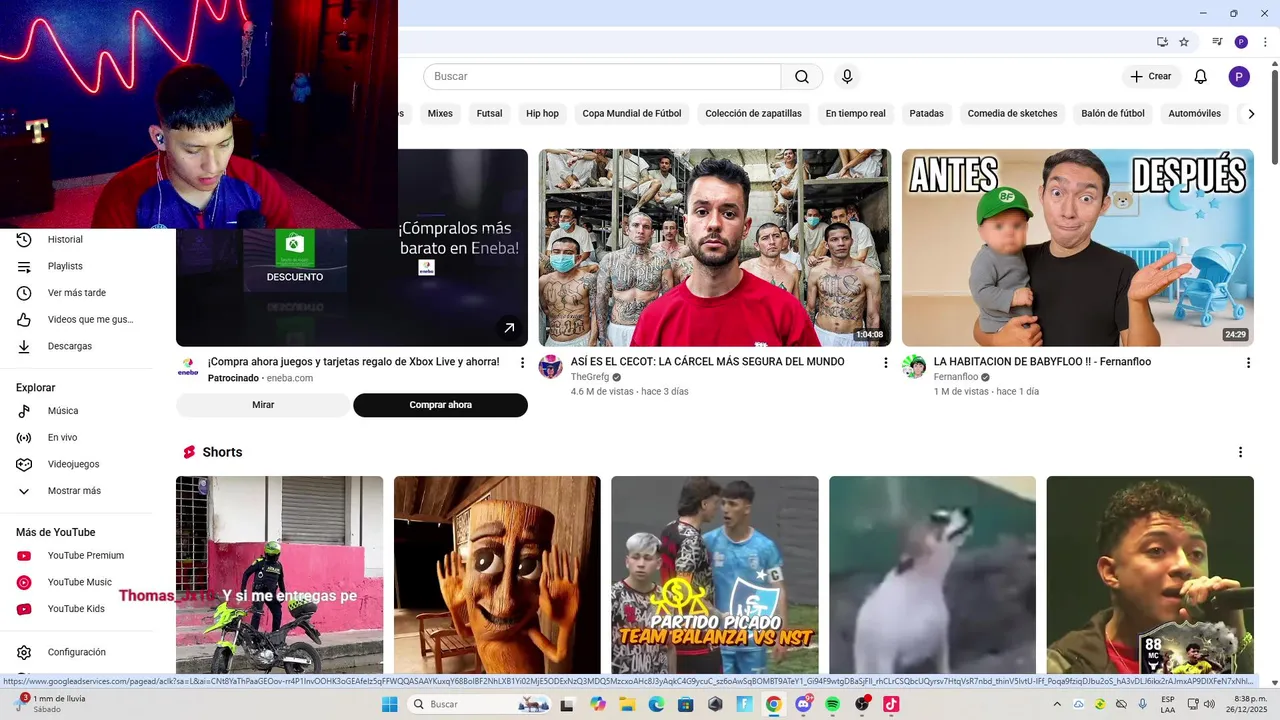Select the Patadas chip
This screenshot has height=720, width=1280.
click(x=926, y=114)
